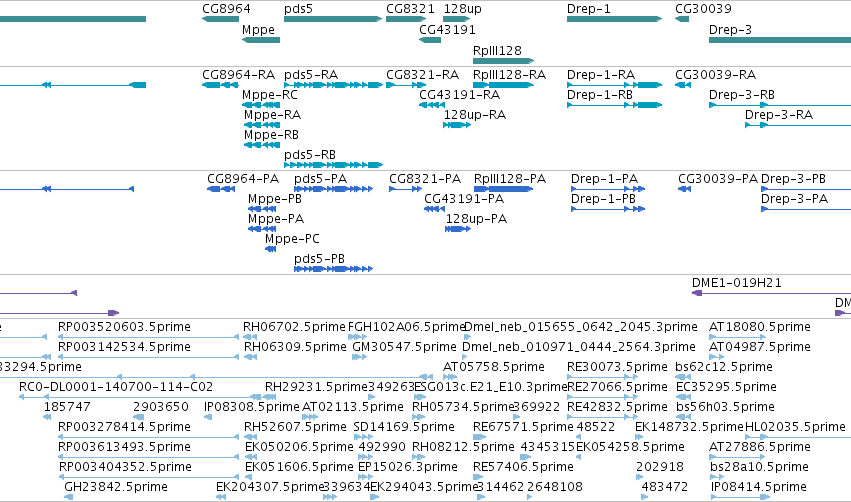Select EST IP08414.5prime
The height and width of the screenshot is (502, 851).
pos(759,487)
